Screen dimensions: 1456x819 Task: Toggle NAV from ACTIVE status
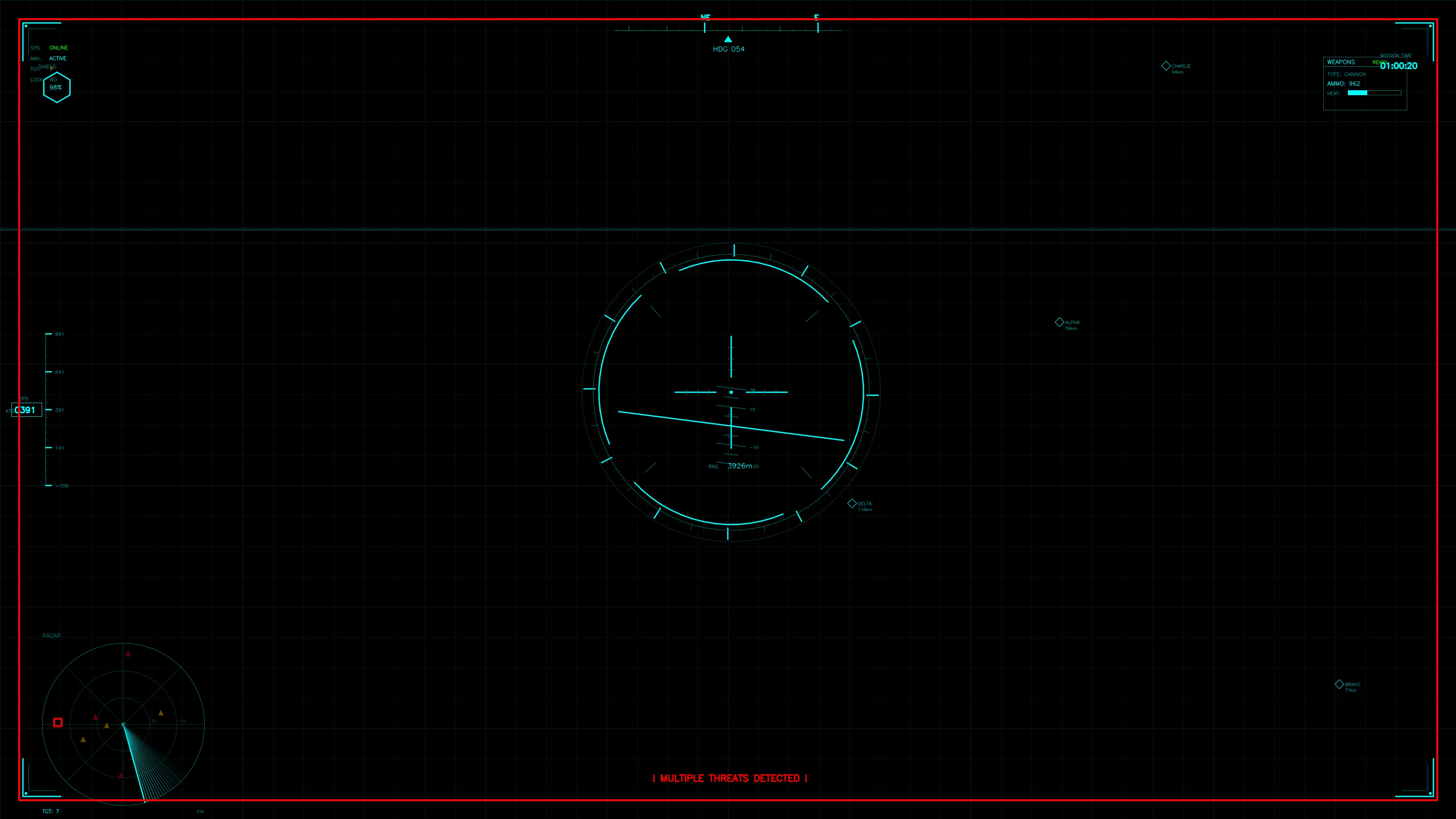(58, 58)
